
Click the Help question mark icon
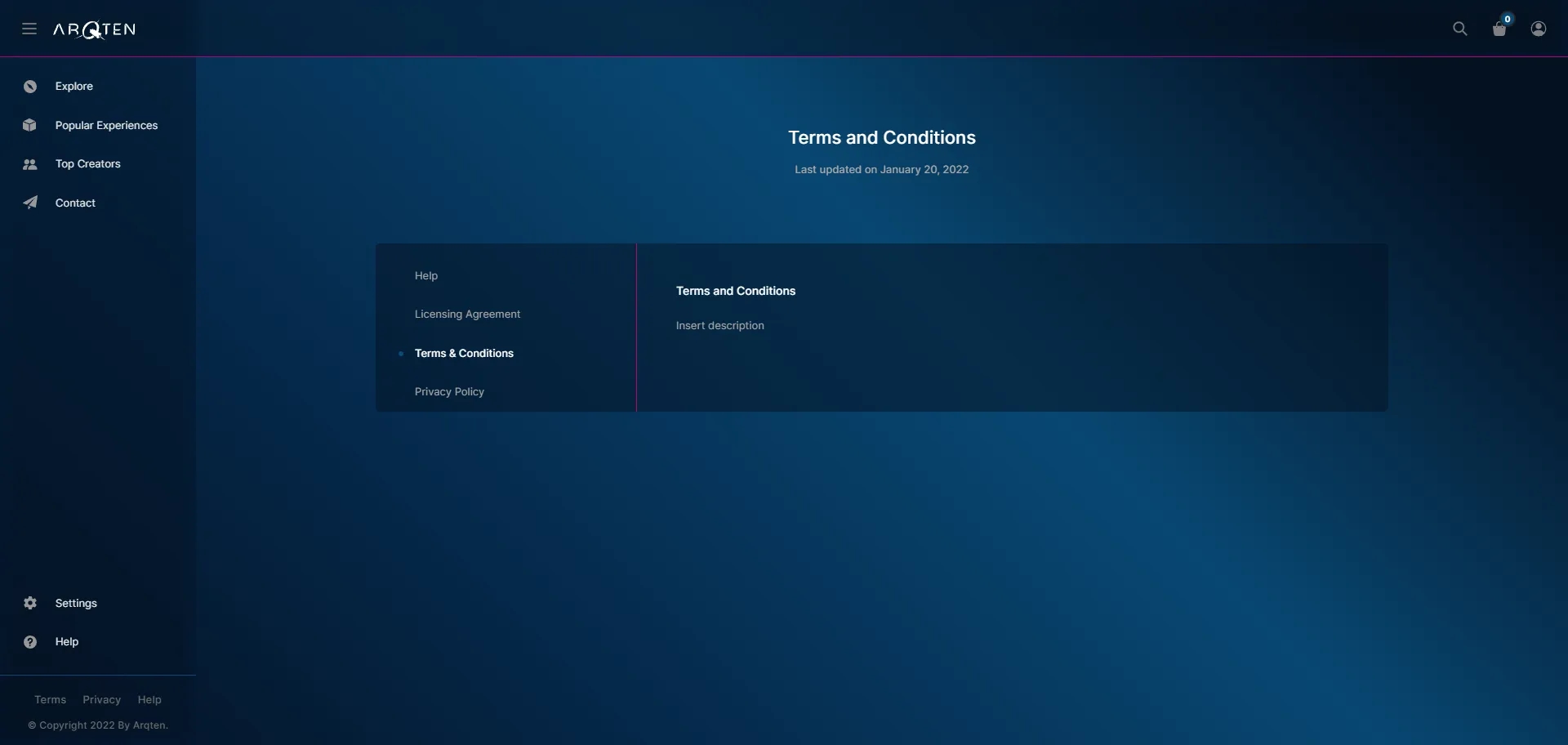pyautogui.click(x=30, y=642)
